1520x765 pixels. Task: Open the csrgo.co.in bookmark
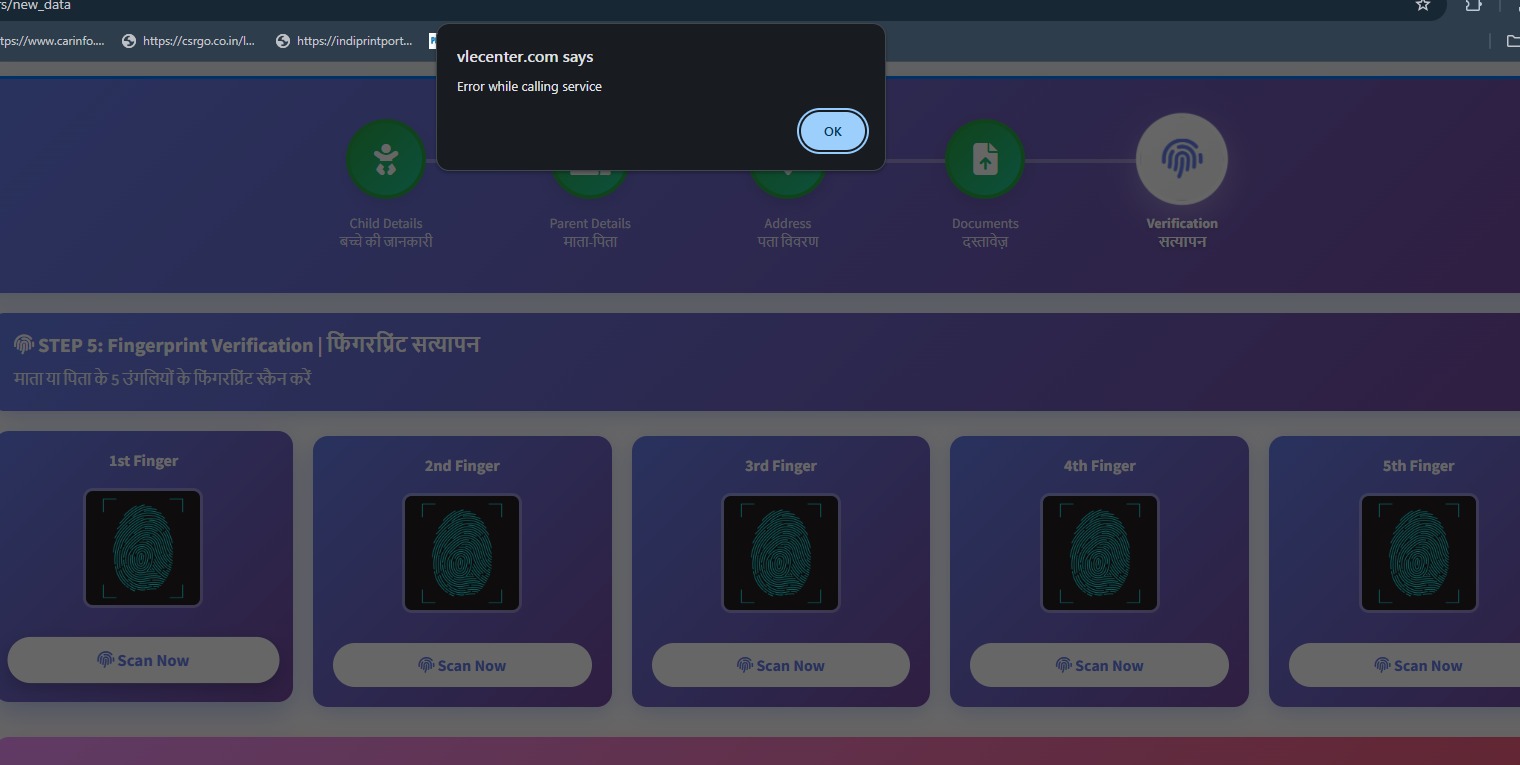[189, 41]
